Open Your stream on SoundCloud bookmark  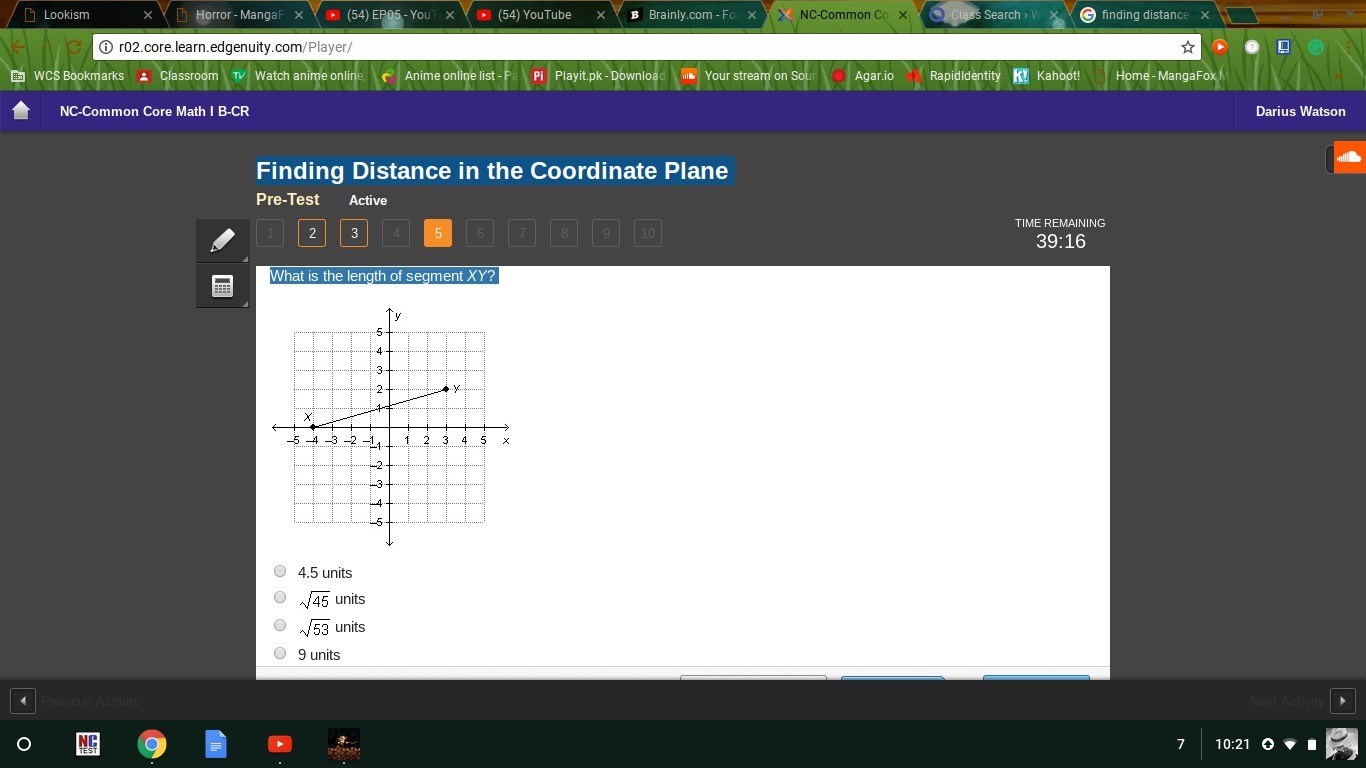coord(749,75)
